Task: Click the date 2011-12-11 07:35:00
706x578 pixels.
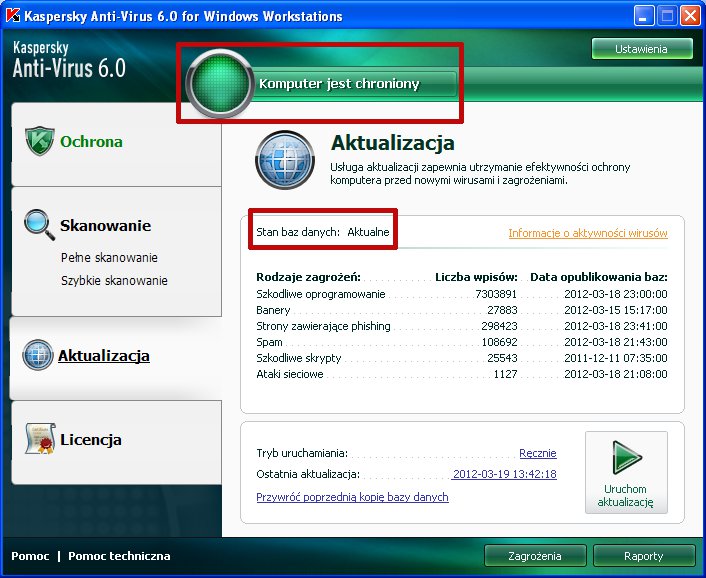Action: tap(615, 358)
